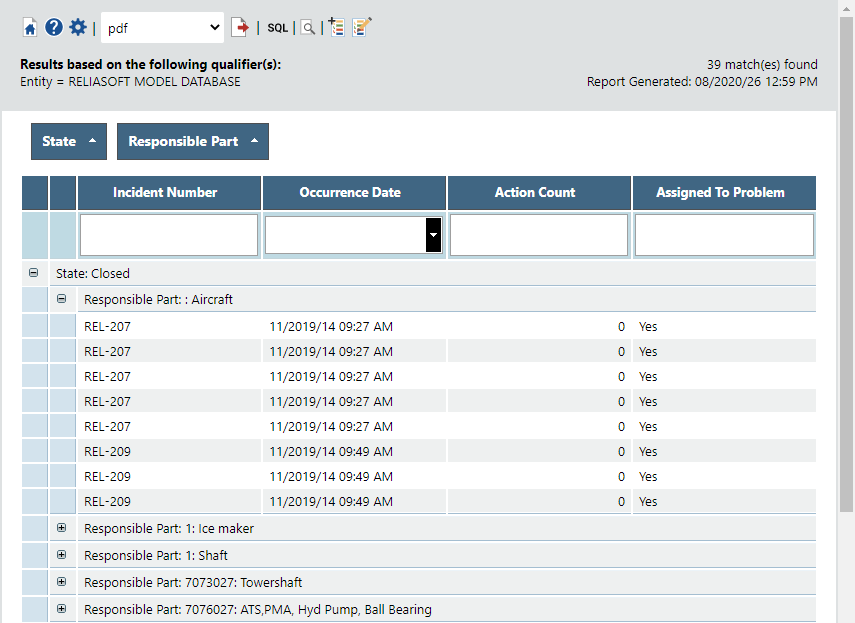The height and width of the screenshot is (623, 855).
Task: Show the SQL query for this report
Action: 277,28
